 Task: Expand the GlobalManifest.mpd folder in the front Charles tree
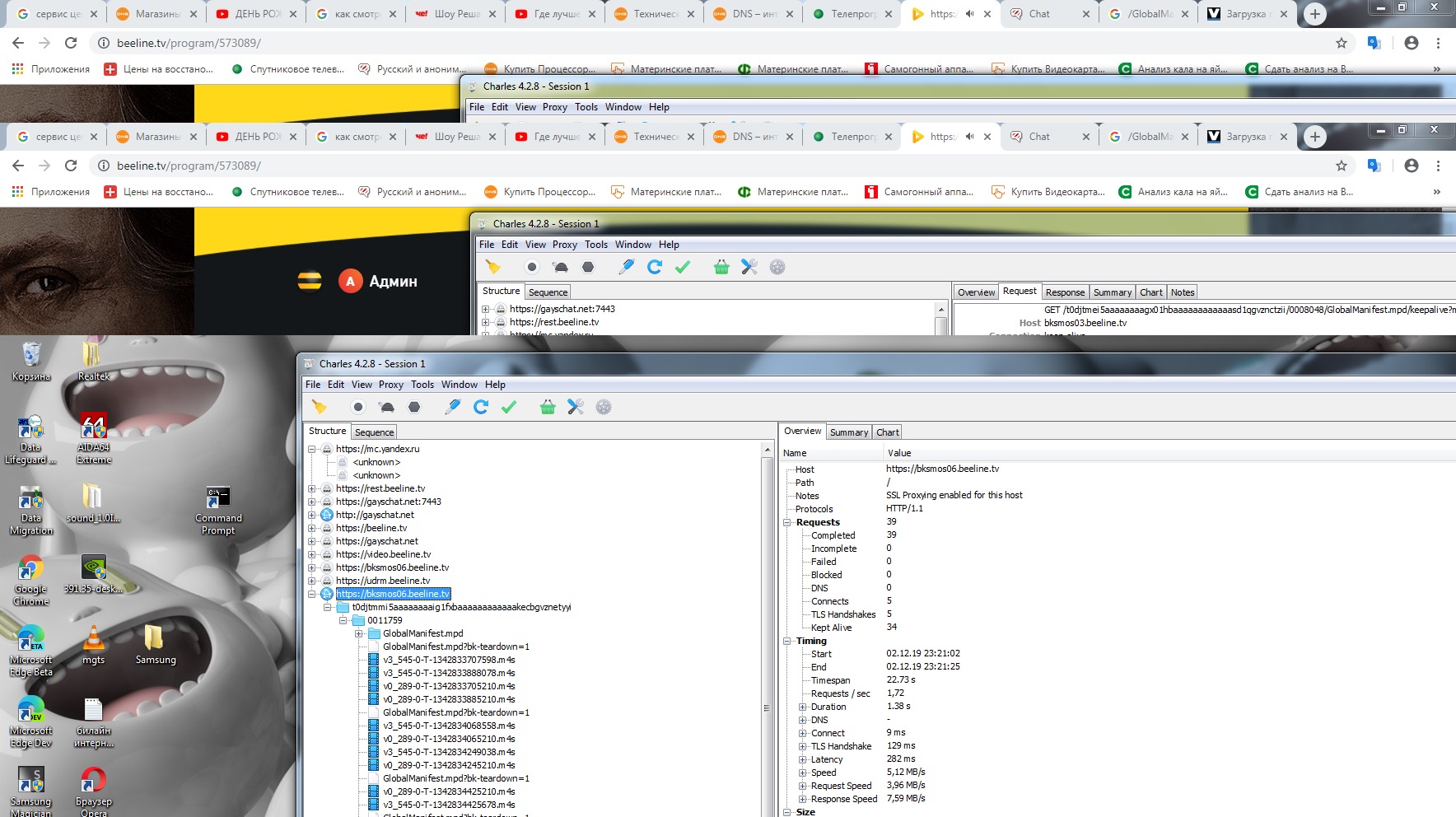359,633
